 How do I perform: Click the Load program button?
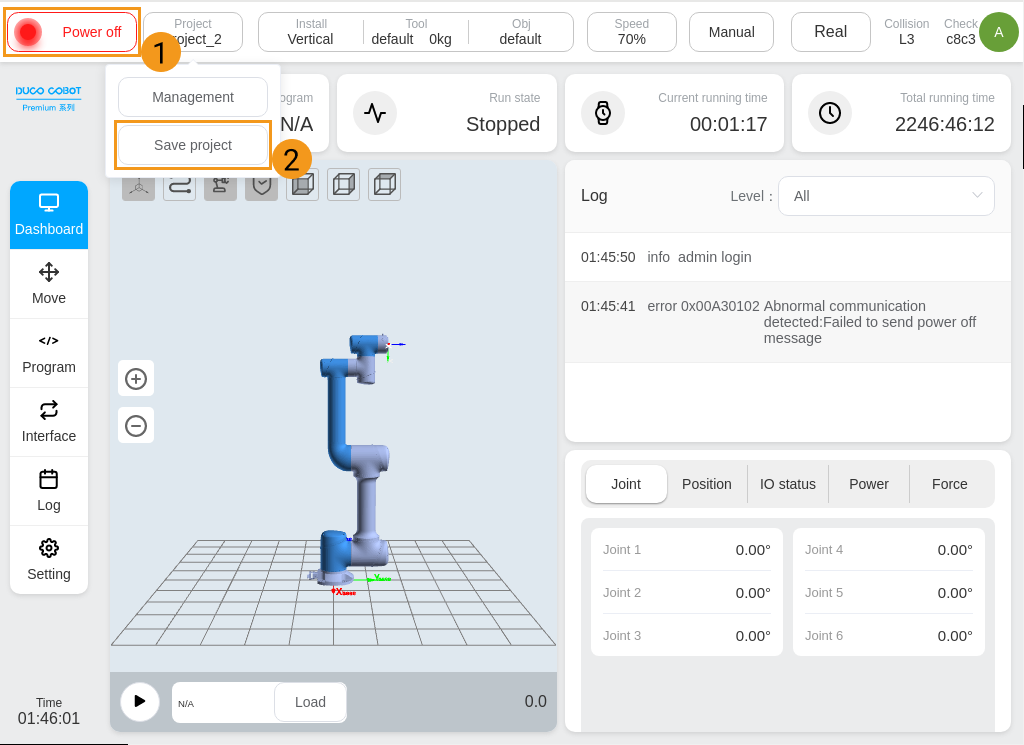coord(310,702)
